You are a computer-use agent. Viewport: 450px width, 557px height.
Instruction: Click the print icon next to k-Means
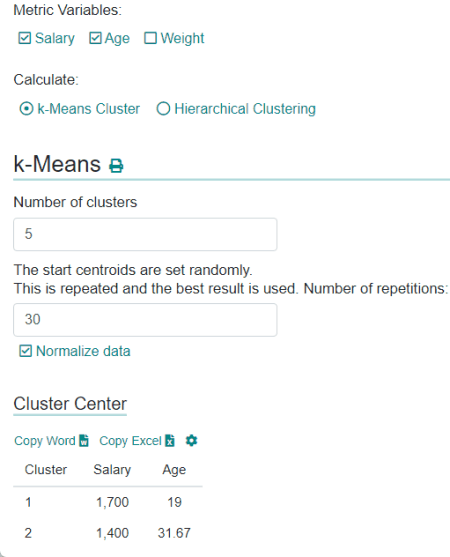pos(116,166)
